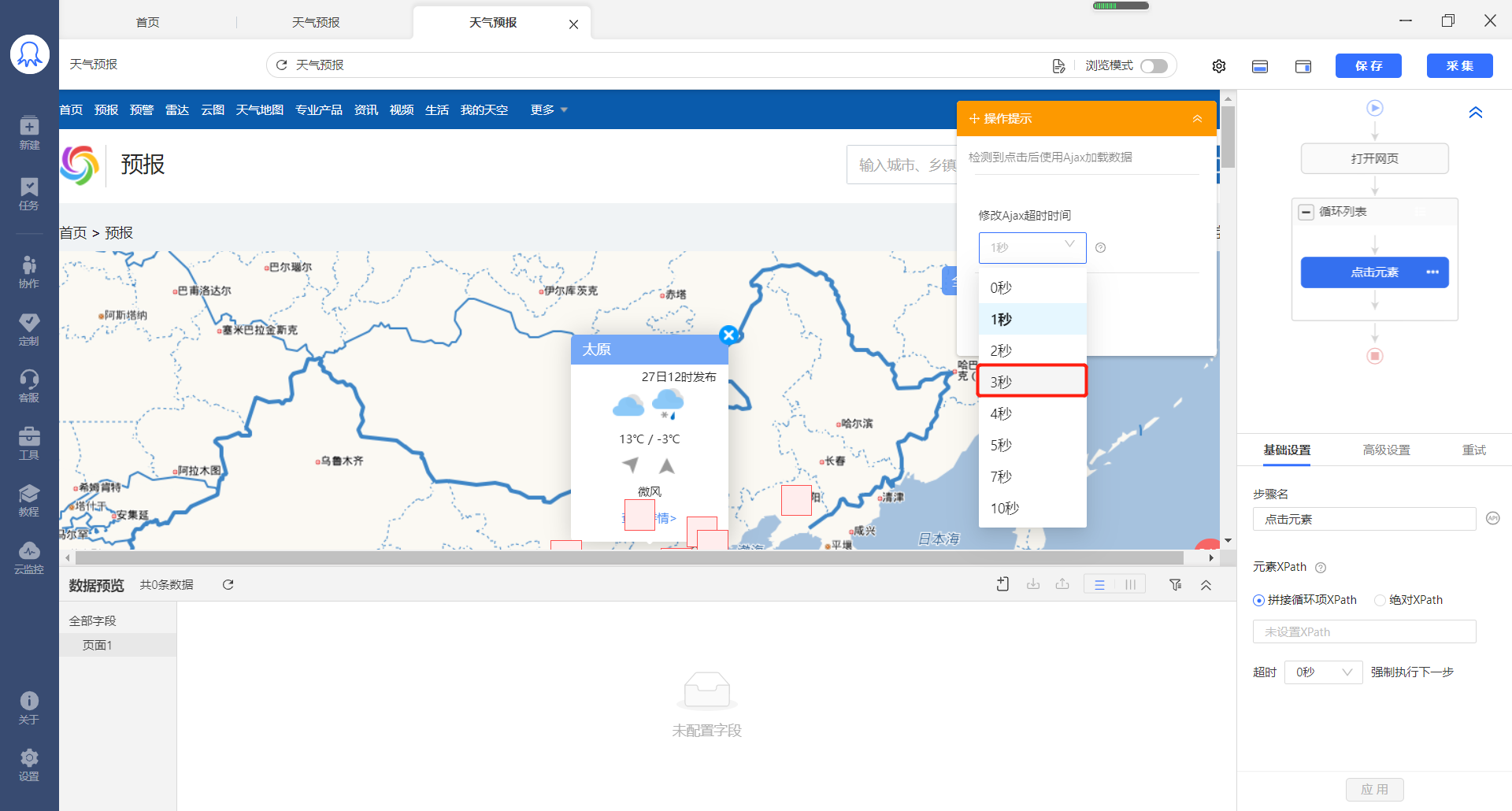This screenshot has height=811, width=1512.
Task: Click the 步骤名 input field
Action: click(1364, 519)
